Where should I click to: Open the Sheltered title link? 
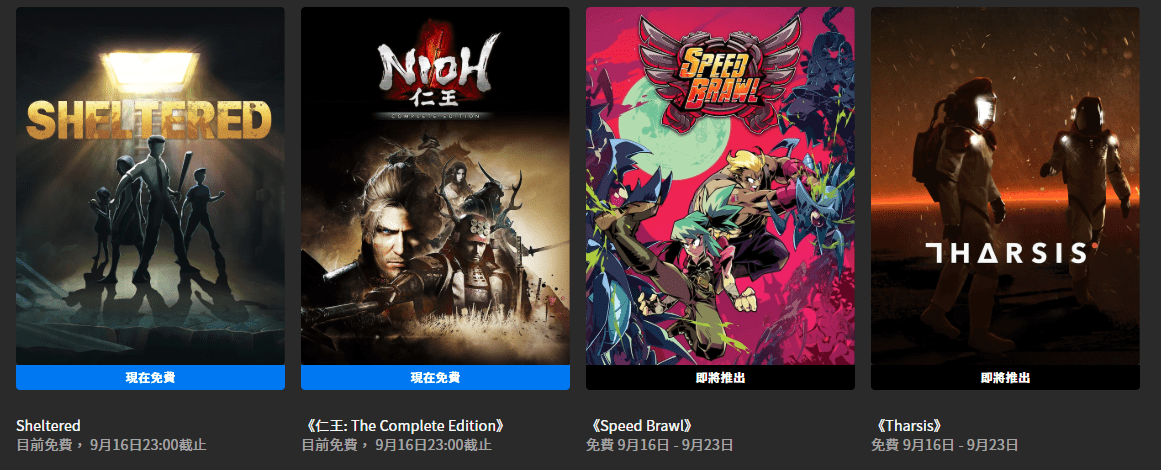tap(48, 426)
